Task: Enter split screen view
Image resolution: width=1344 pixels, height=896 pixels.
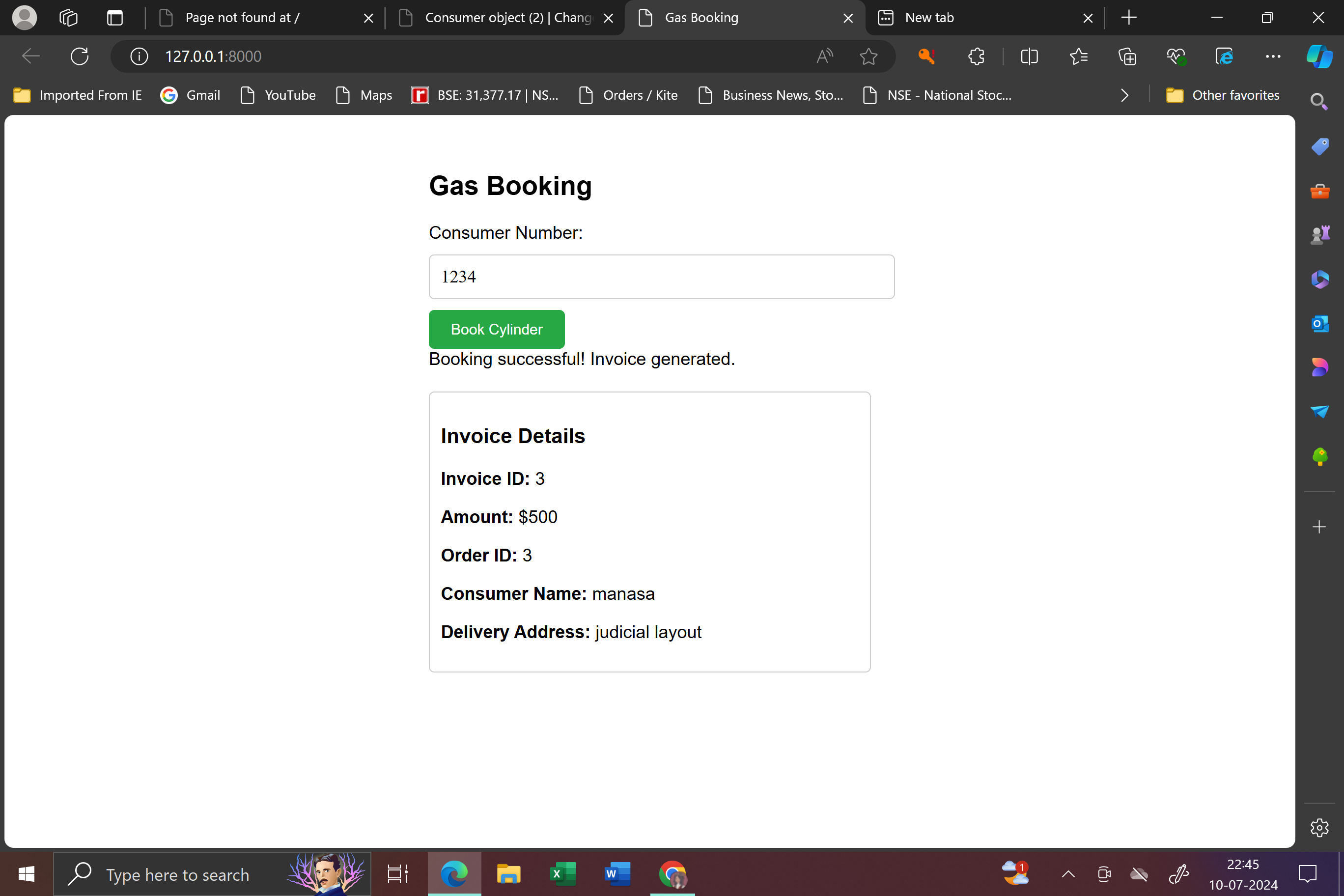Action: point(1029,56)
